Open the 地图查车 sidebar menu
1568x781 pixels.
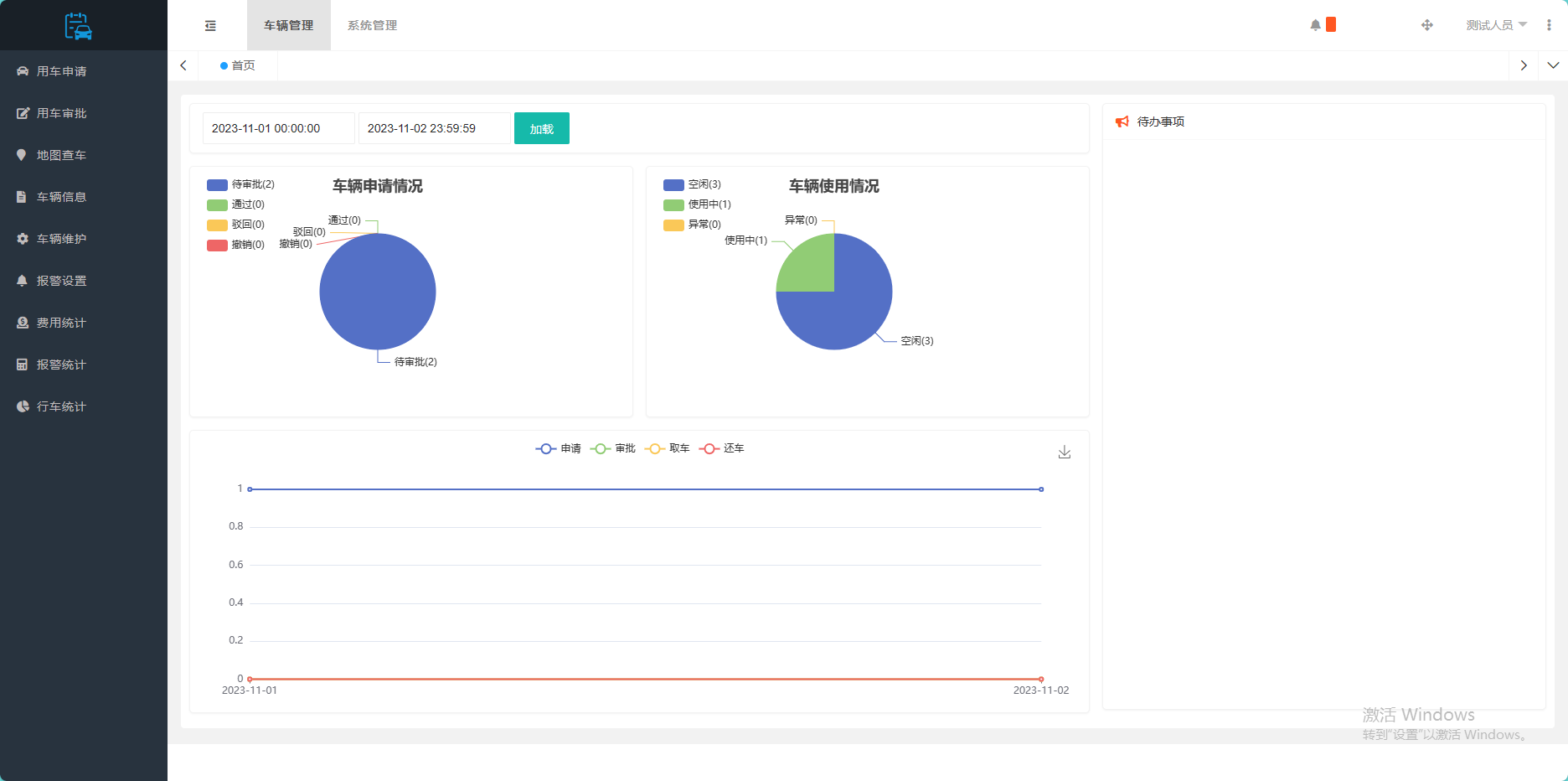pos(84,155)
